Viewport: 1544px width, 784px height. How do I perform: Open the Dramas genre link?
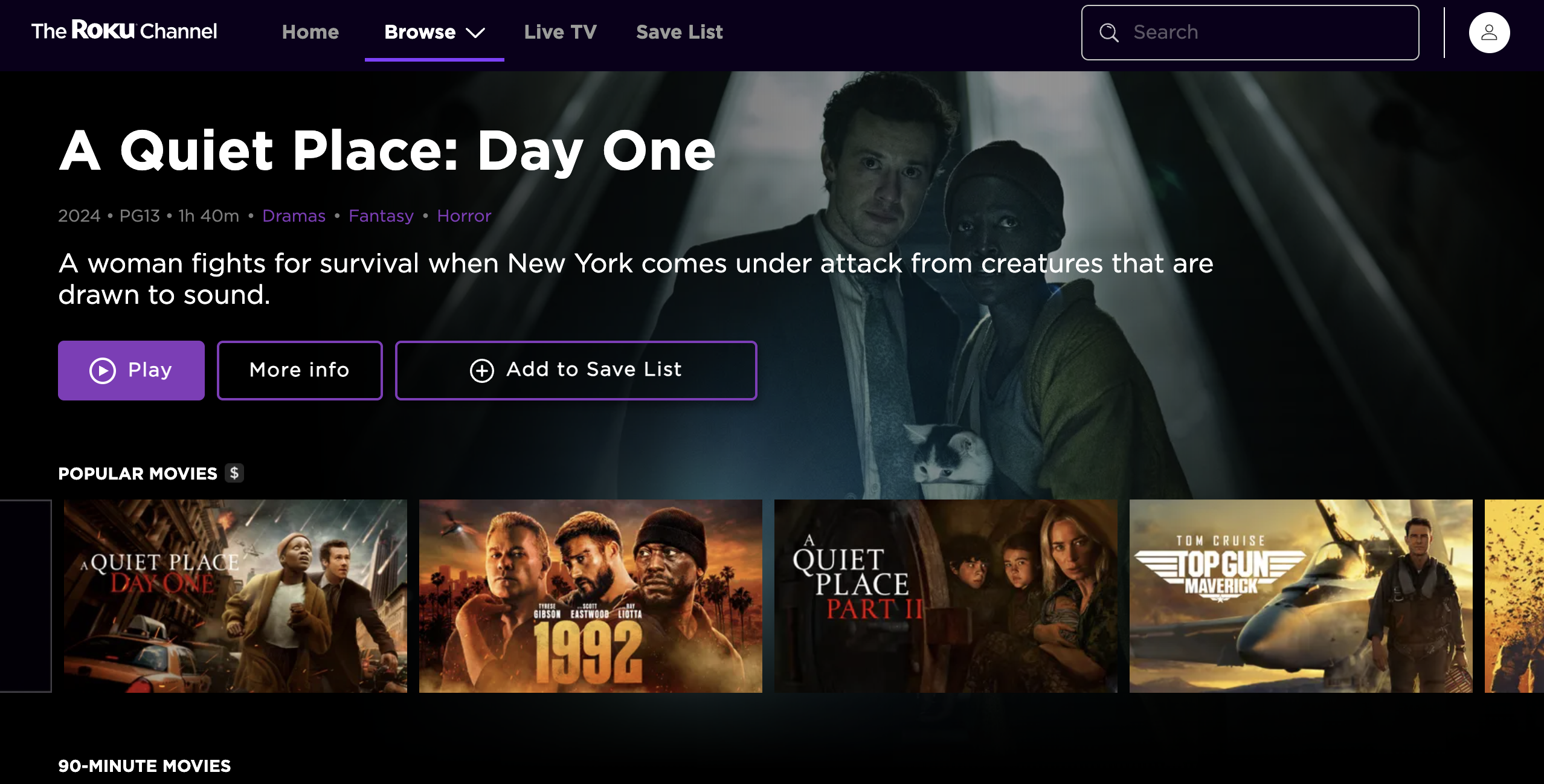tap(294, 216)
